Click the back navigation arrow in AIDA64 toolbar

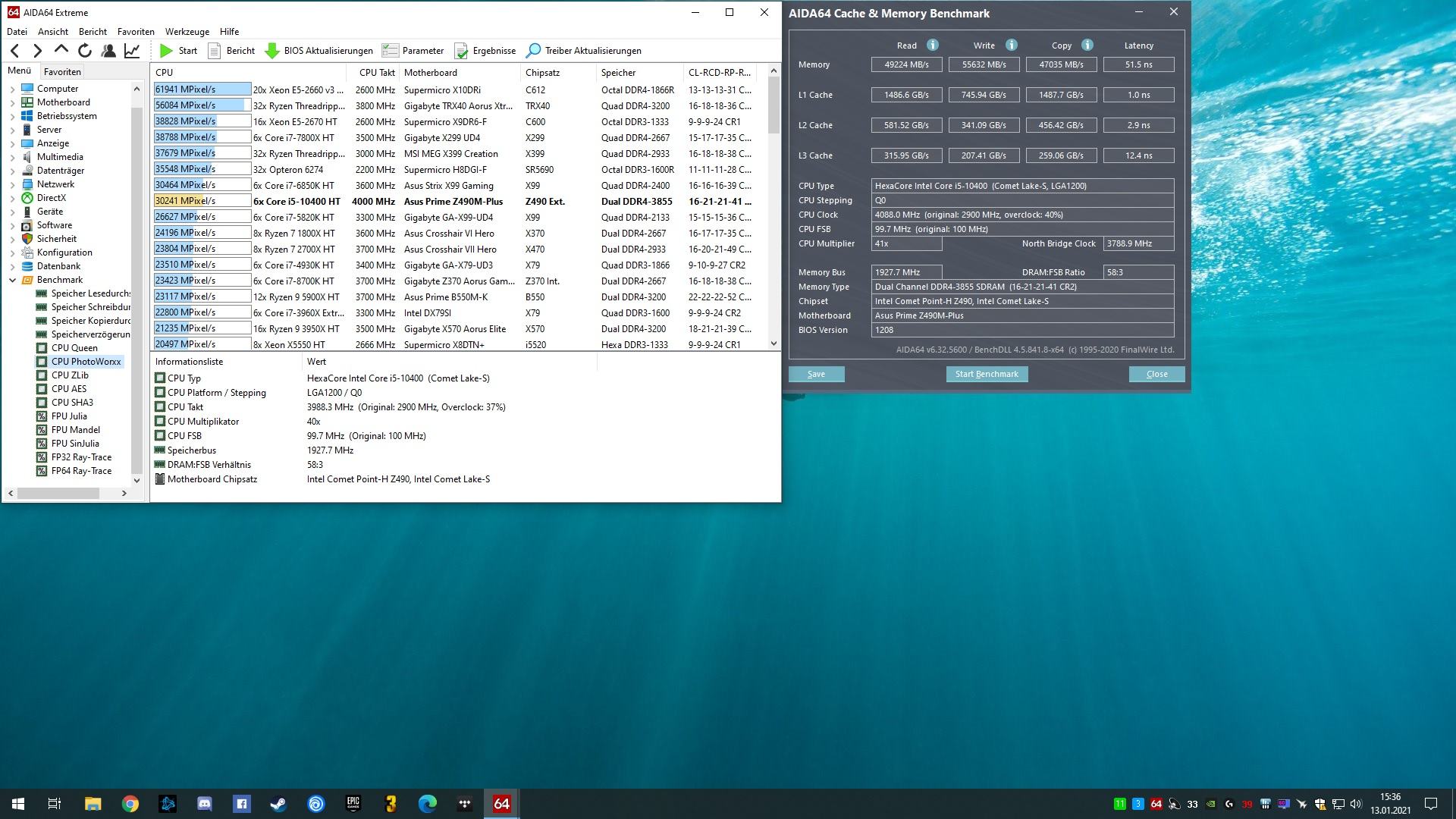(x=15, y=51)
